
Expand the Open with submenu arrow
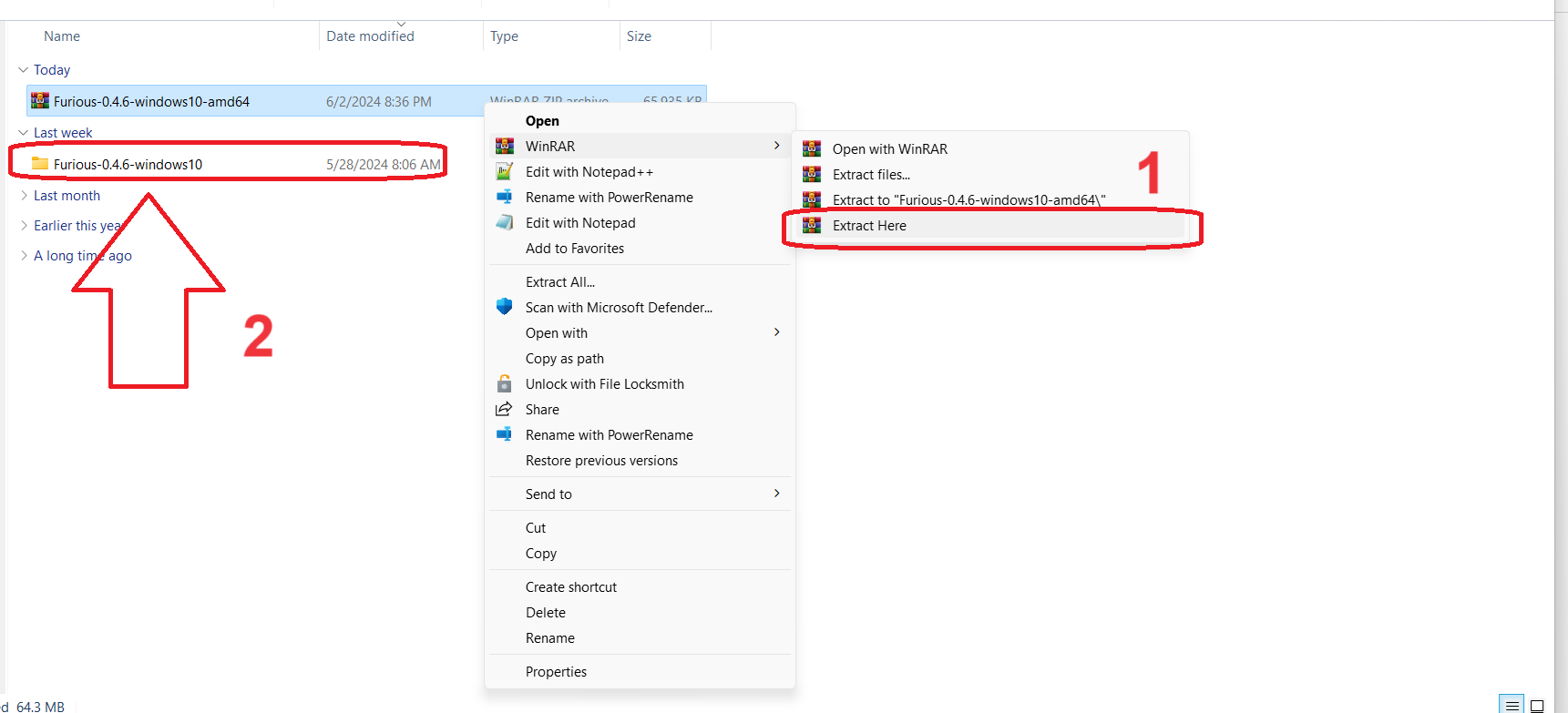(776, 332)
